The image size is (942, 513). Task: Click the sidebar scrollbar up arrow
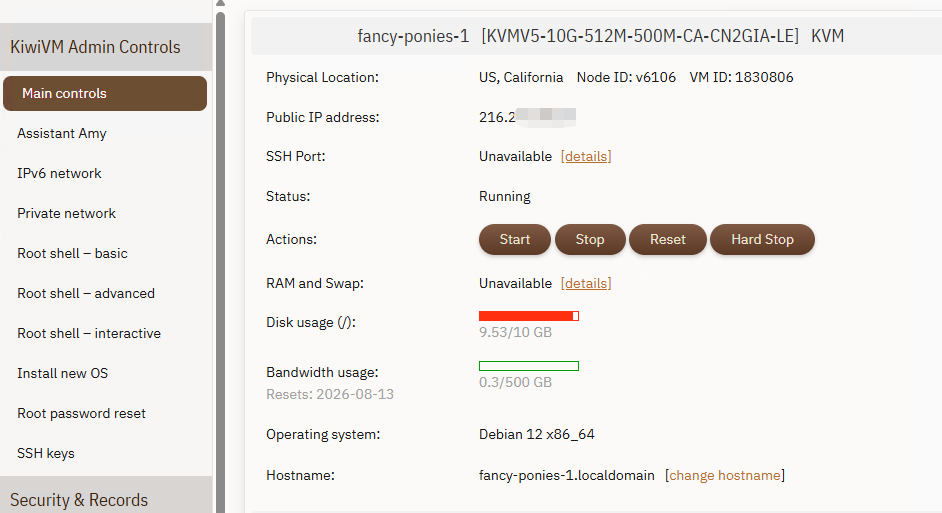point(220,3)
